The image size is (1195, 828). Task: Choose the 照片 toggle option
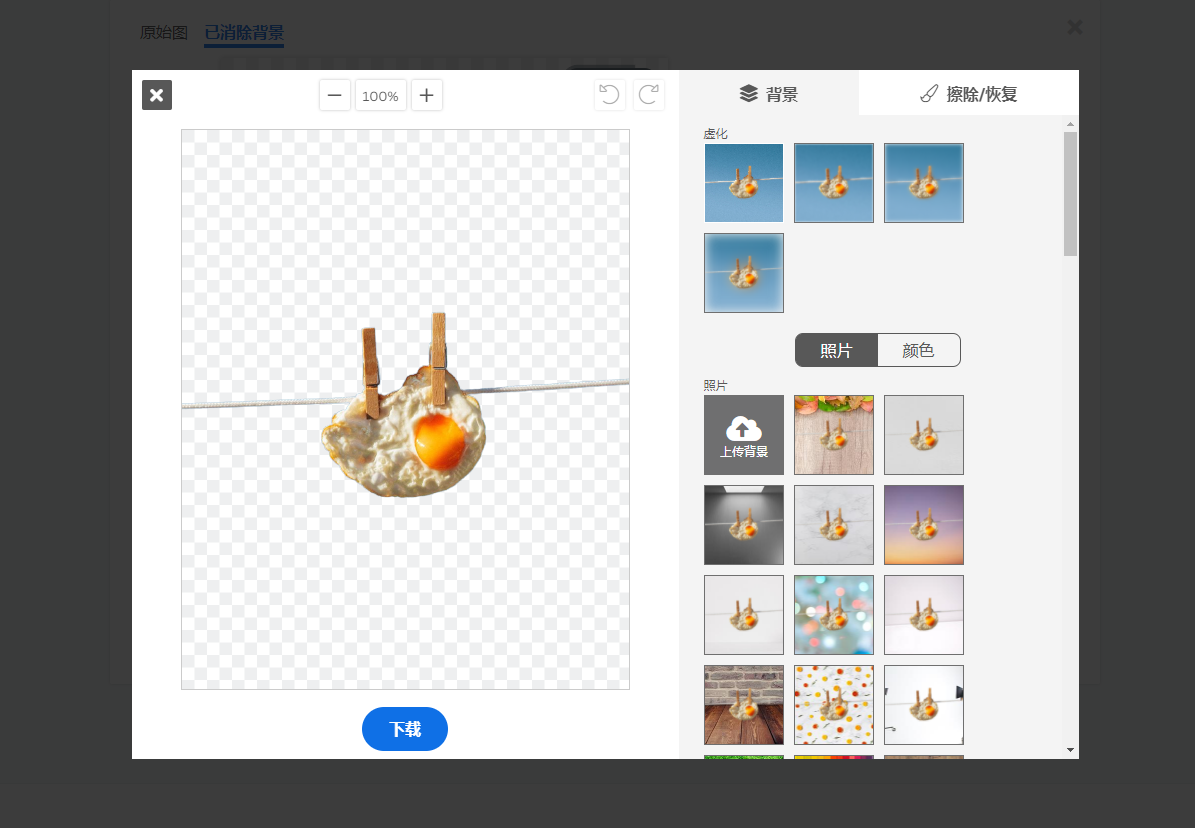pyautogui.click(x=836, y=350)
